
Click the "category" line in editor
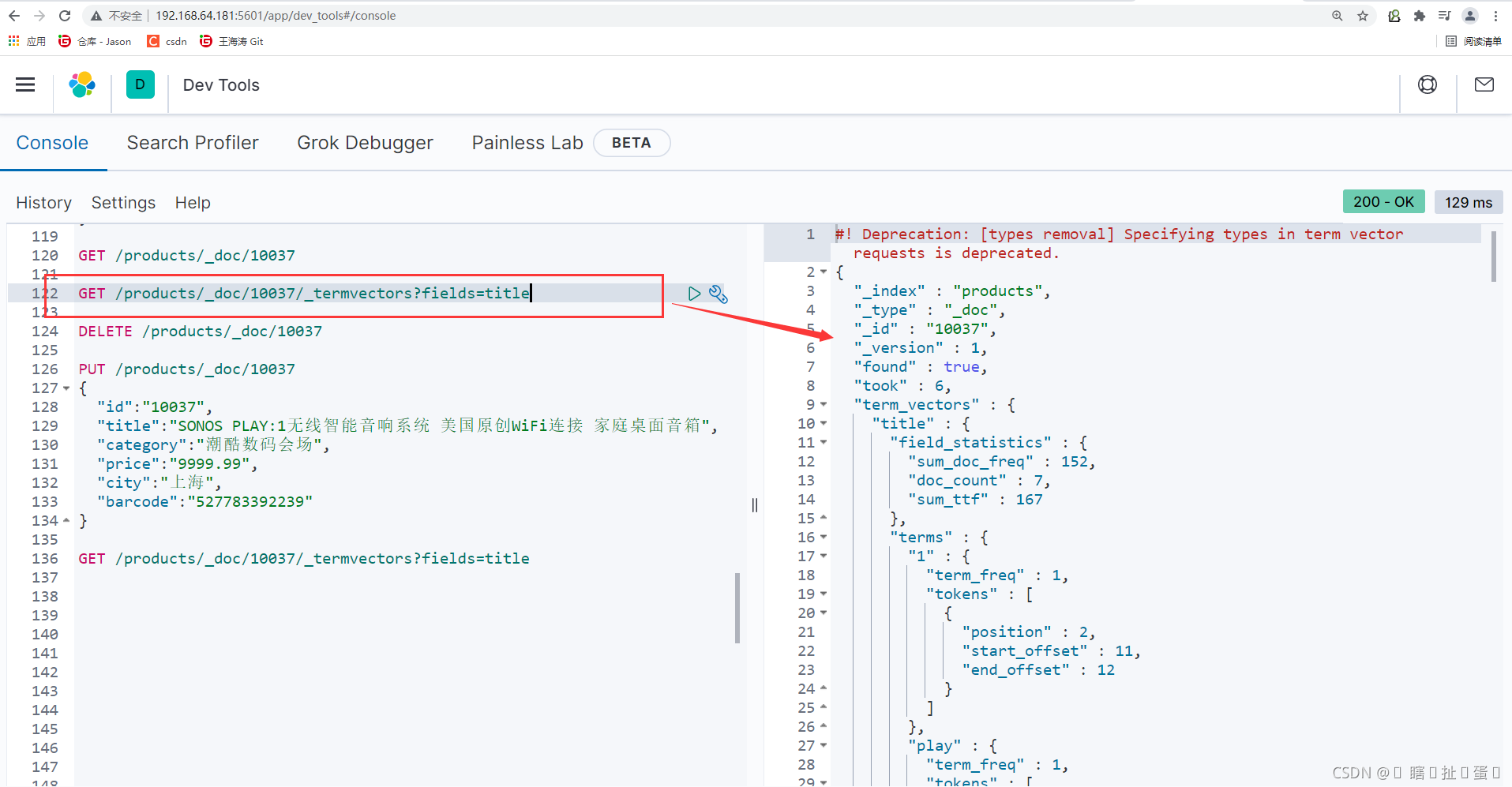[x=213, y=445]
